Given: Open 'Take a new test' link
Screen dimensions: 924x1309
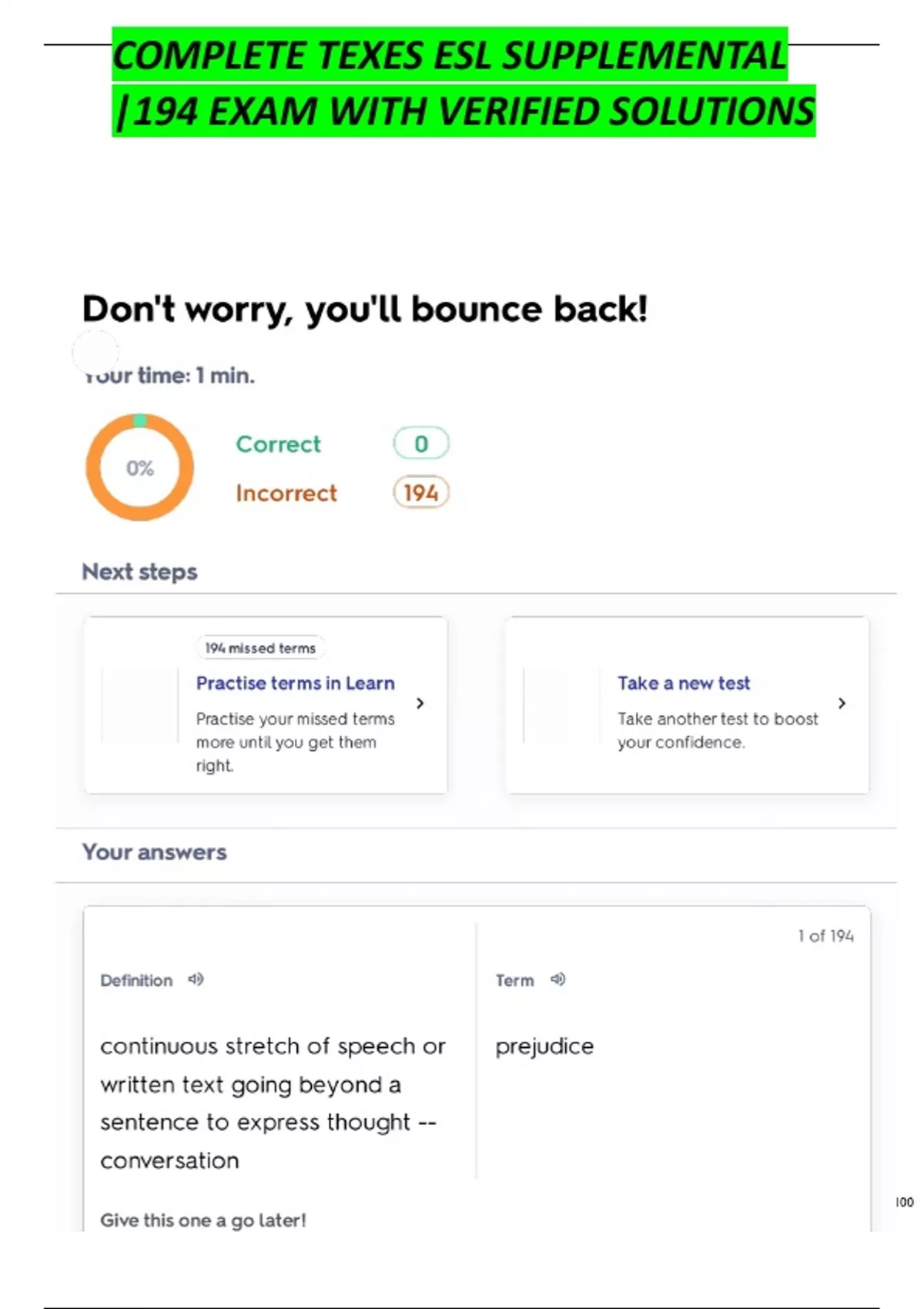Looking at the screenshot, I should point(683,683).
